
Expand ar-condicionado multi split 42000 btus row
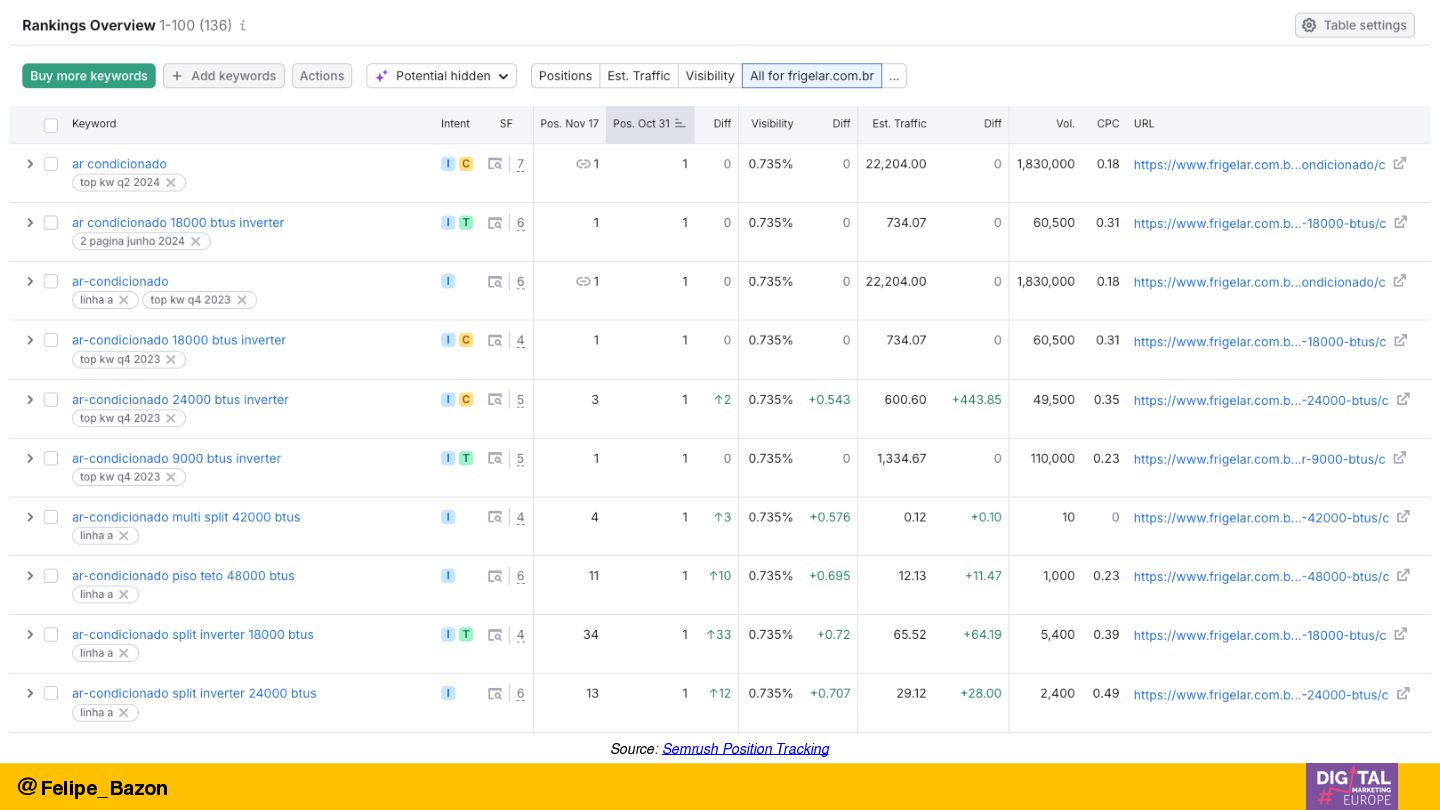tap(30, 517)
